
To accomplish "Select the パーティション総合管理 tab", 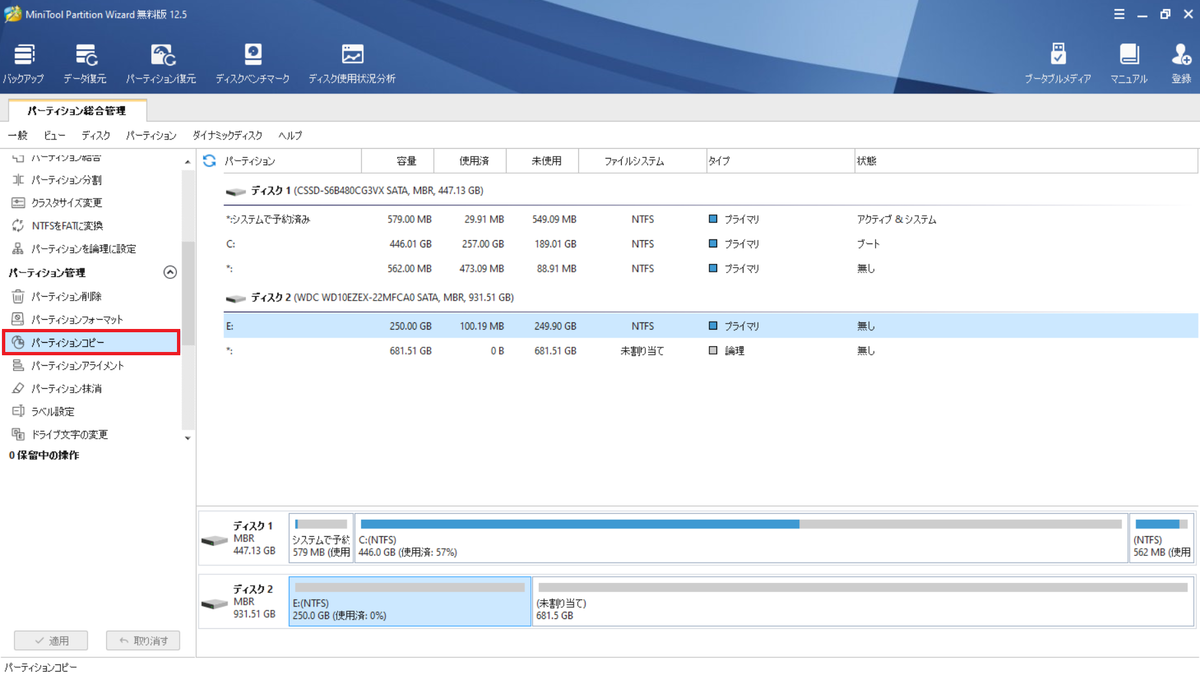I will 77,111.
